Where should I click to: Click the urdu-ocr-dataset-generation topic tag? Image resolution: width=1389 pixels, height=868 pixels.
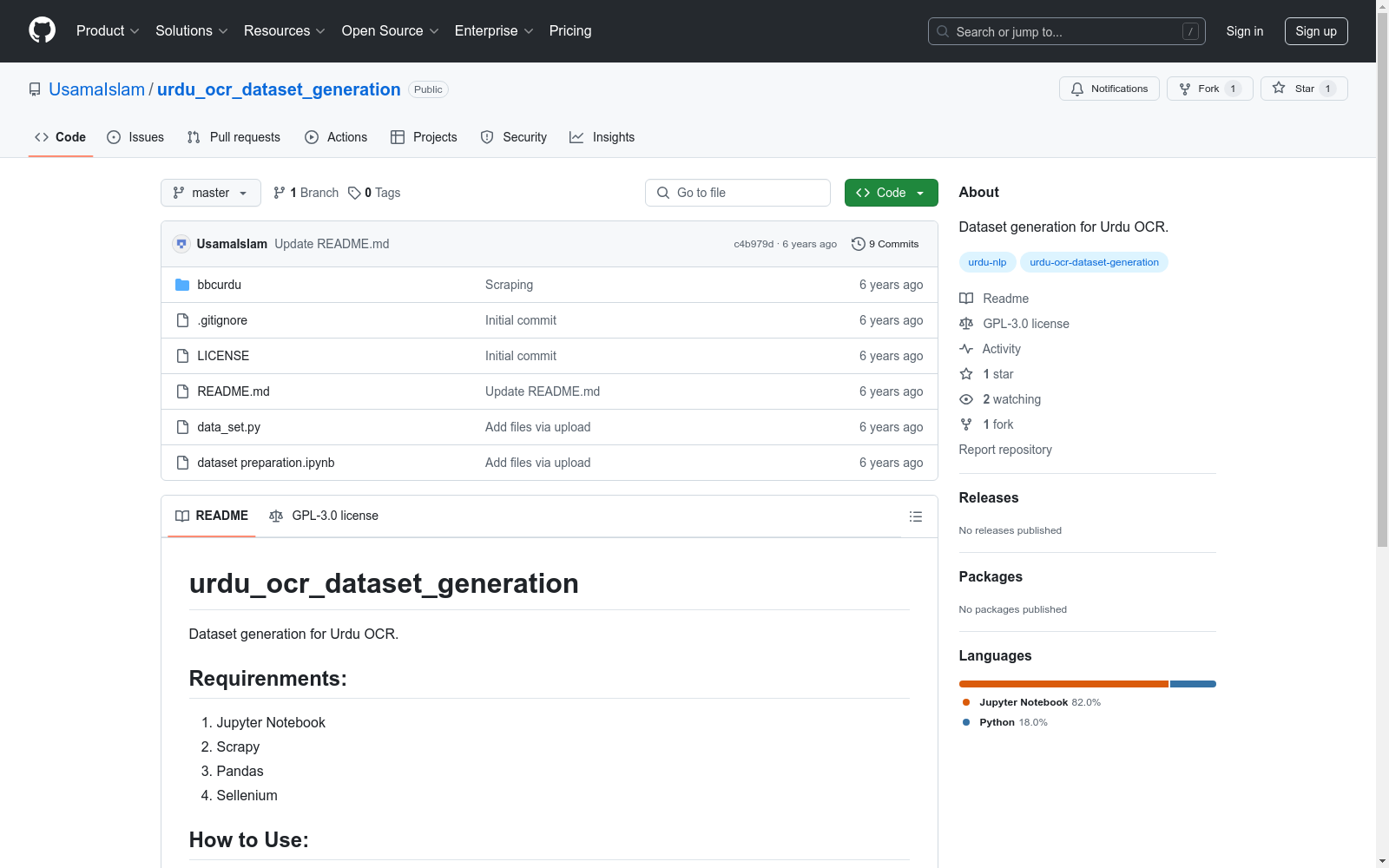1094,262
